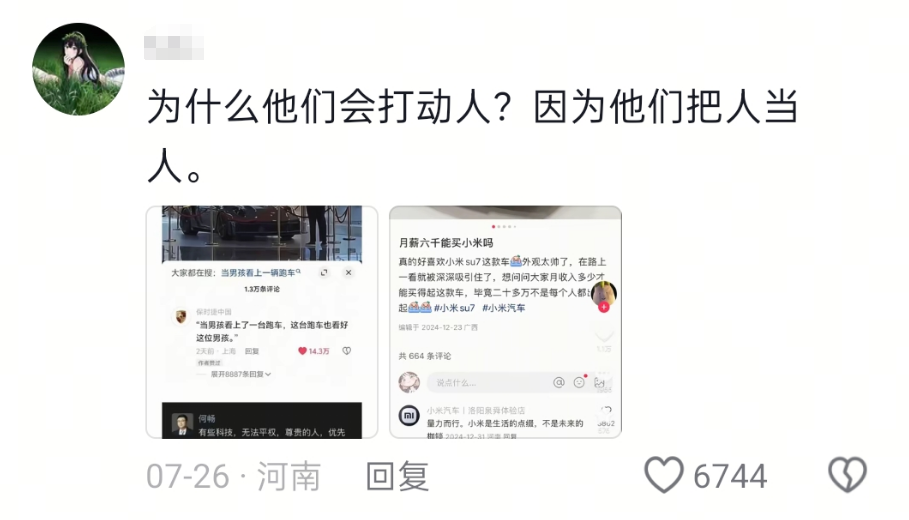Dislike the comment via broken heart icon
The image size is (909, 520).
[x=847, y=475]
